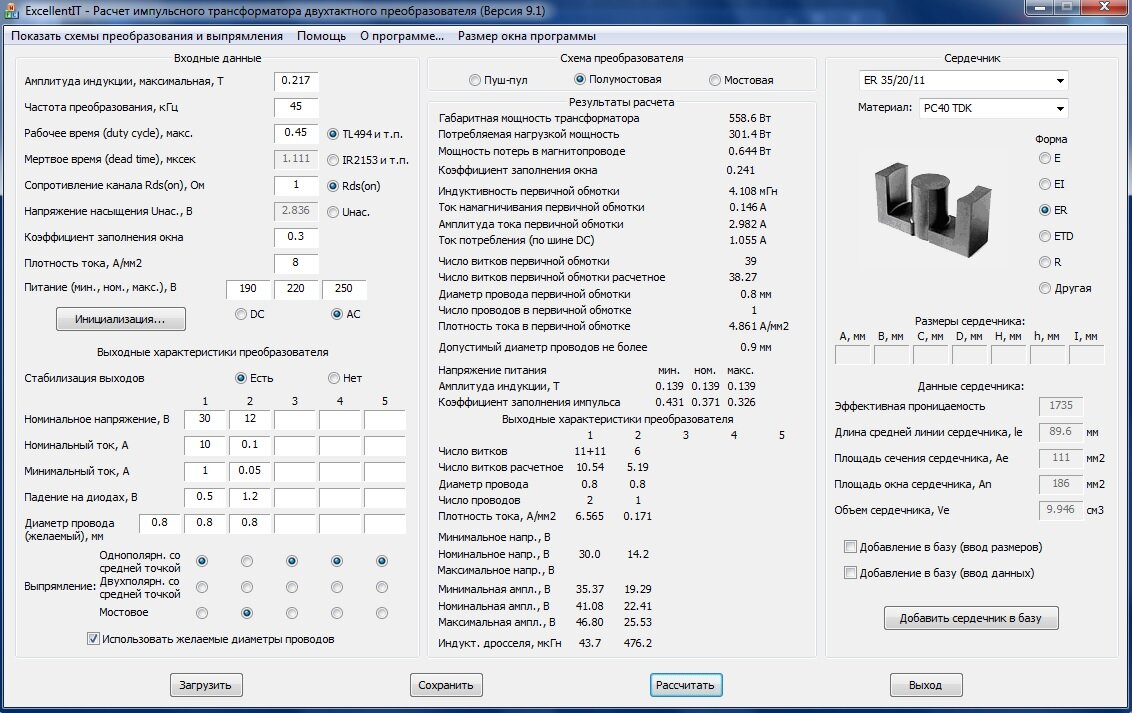
Task: Enable Добавление в базу (ввод размеров)
Action: 943,547
